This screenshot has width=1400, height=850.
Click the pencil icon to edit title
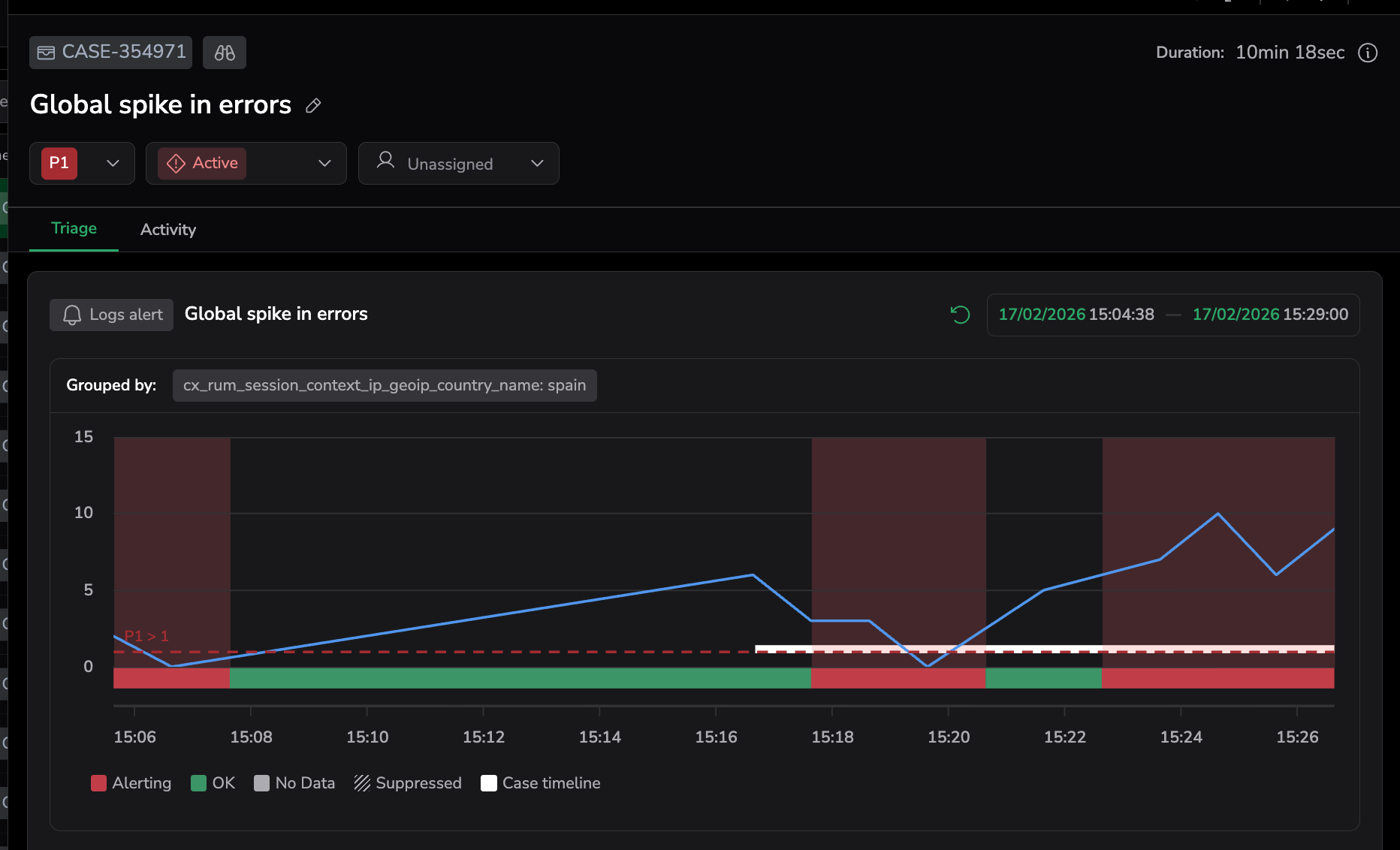[x=313, y=106]
